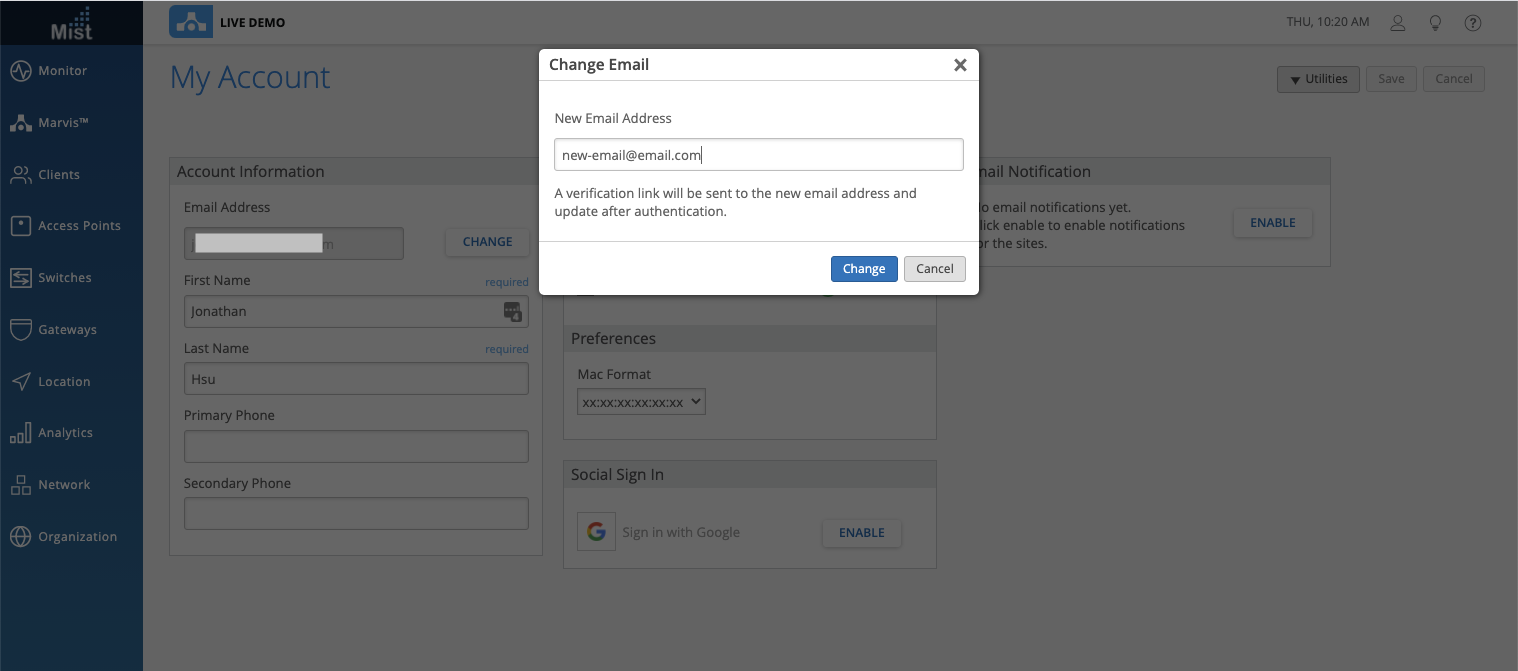Expand the Mac Format dropdown
The image size is (1518, 671).
point(641,402)
